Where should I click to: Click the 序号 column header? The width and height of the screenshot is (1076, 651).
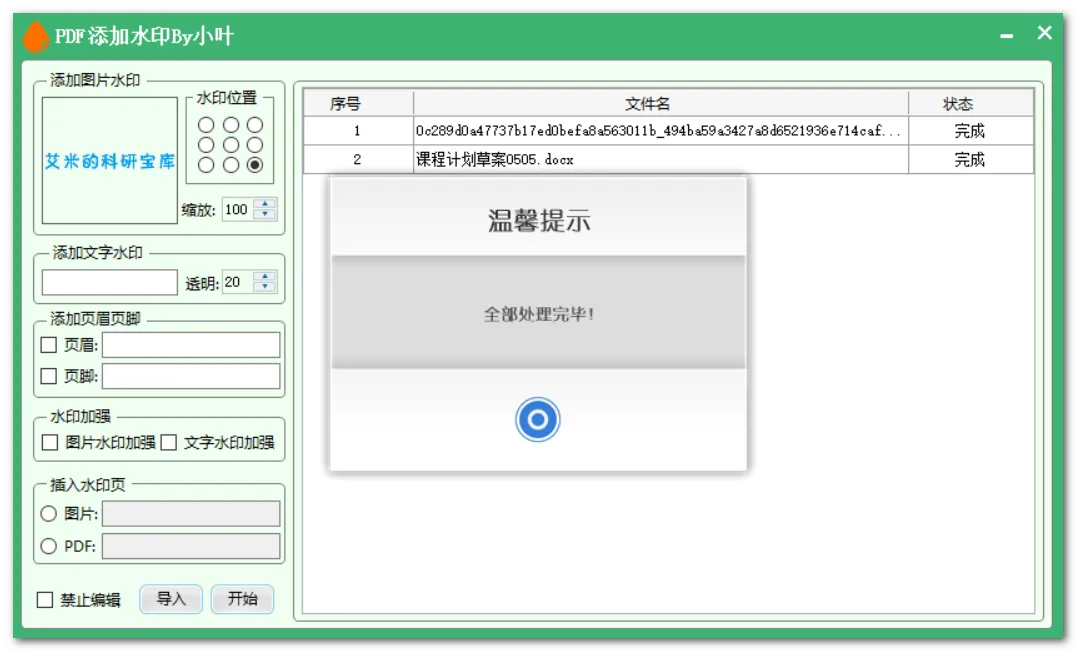coord(358,103)
